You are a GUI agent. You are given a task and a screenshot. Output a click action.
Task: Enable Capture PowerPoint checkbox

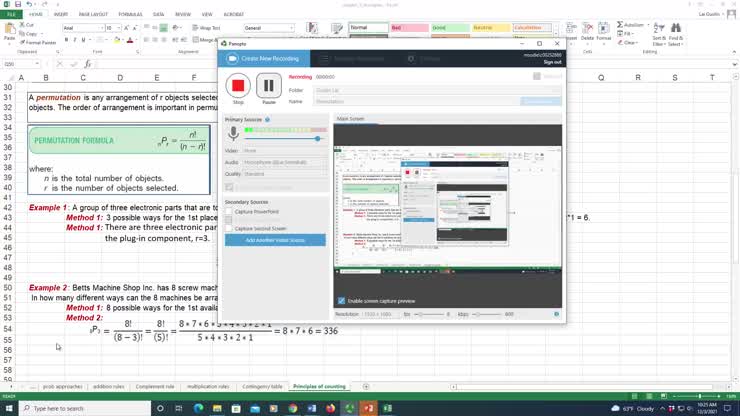[229, 212]
